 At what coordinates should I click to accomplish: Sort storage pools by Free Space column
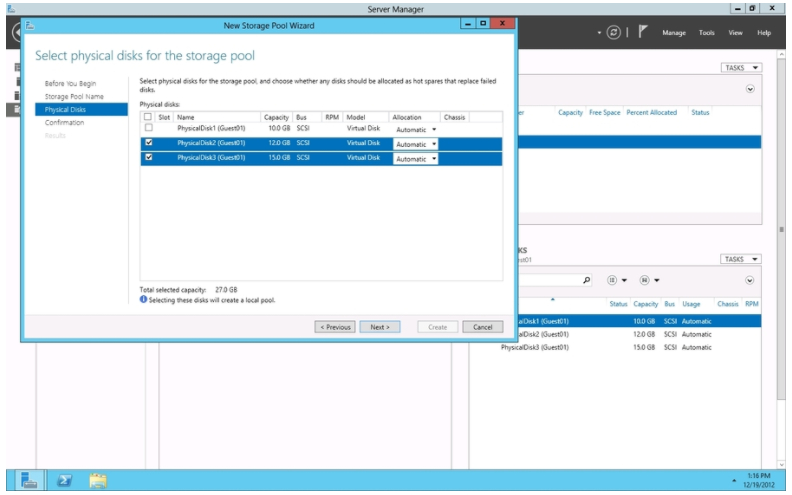click(x=605, y=113)
